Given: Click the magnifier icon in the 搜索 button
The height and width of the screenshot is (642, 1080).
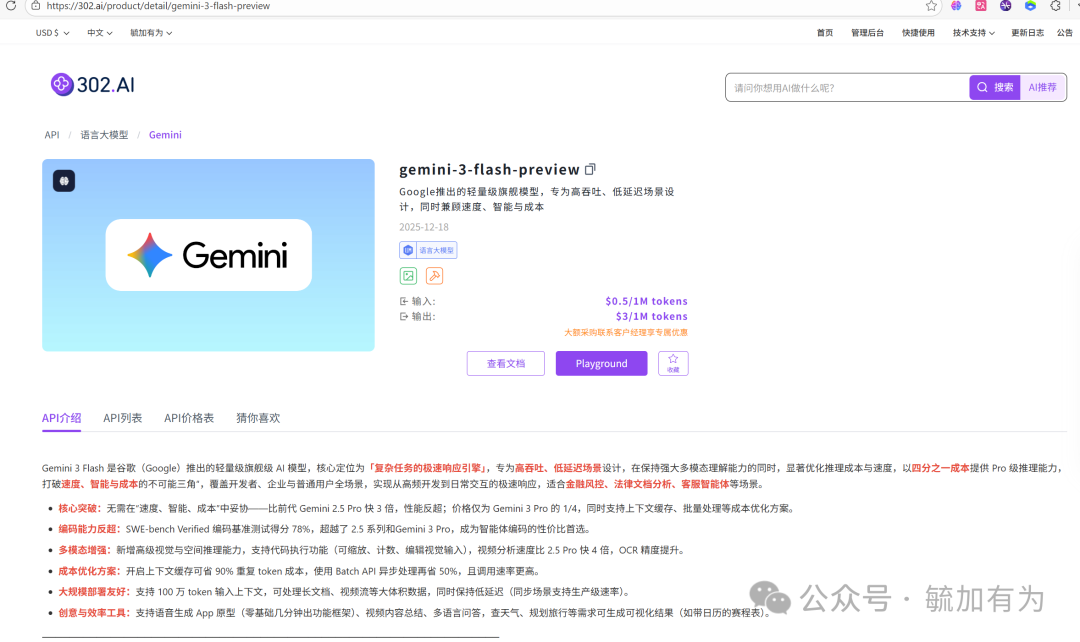Looking at the screenshot, I should coord(982,87).
